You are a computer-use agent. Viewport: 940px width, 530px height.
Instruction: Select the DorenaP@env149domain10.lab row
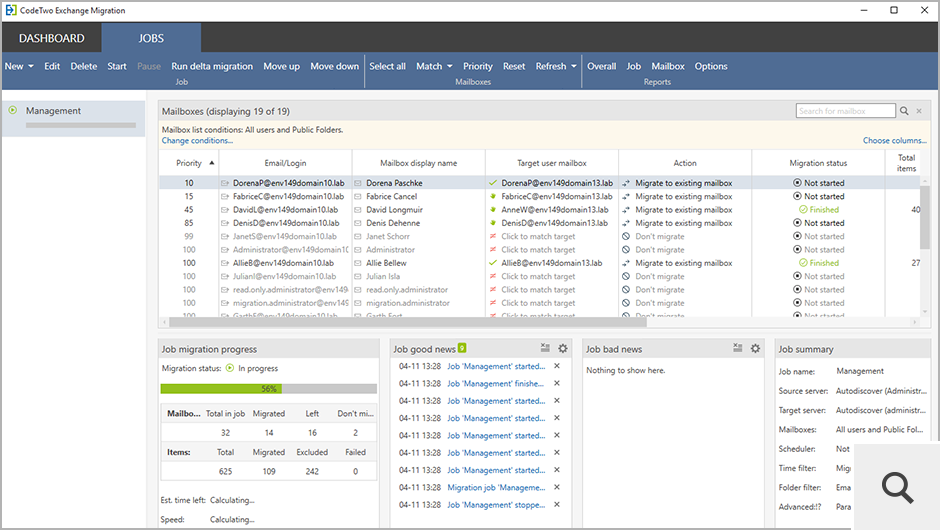pos(540,183)
